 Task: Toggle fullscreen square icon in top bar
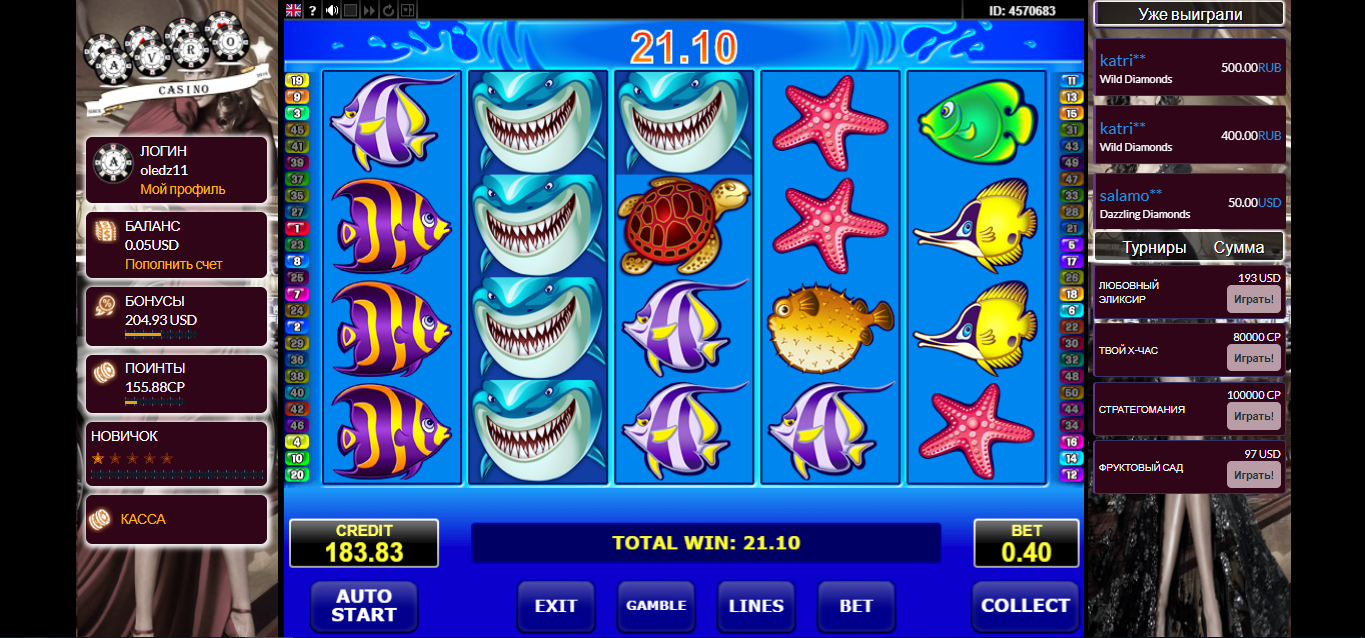pos(350,10)
